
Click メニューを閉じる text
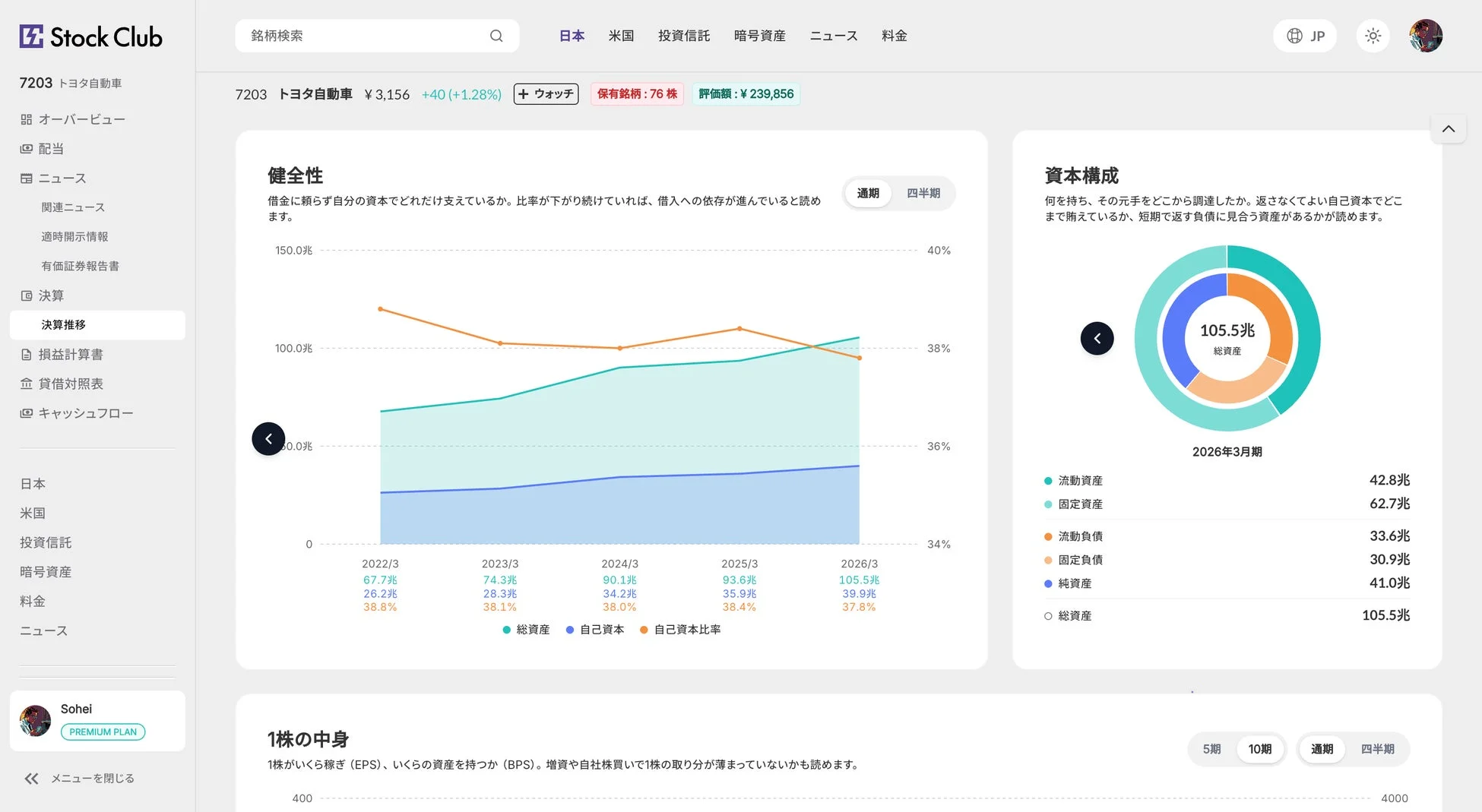(x=93, y=779)
